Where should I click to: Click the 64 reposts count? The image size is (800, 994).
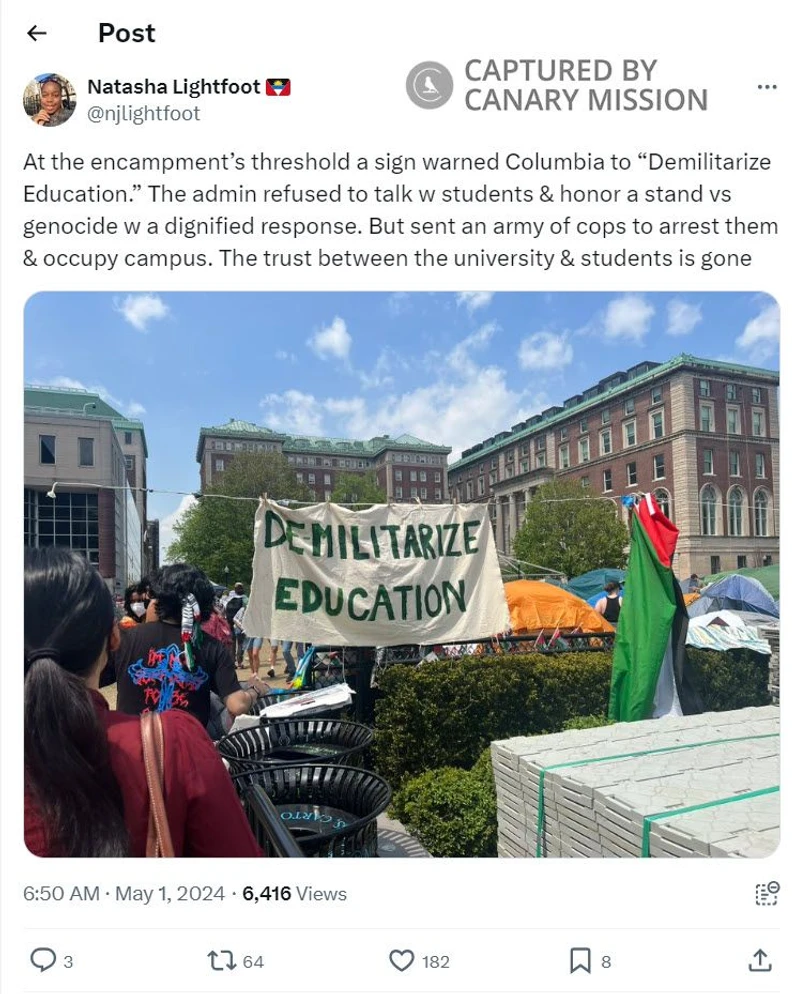(253, 962)
